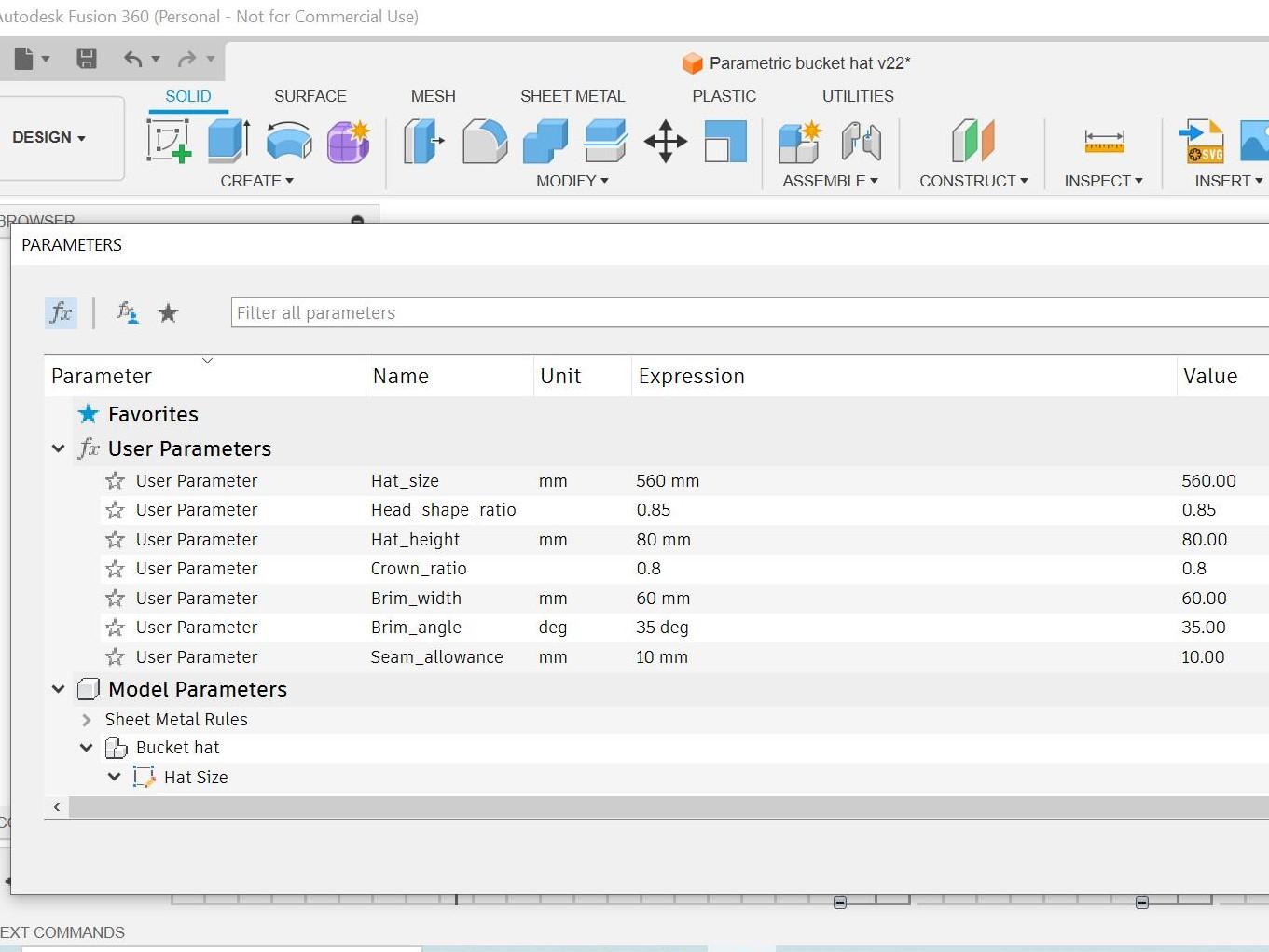Start a new sketch with Create Sketch
The height and width of the screenshot is (952, 1269).
tap(169, 141)
